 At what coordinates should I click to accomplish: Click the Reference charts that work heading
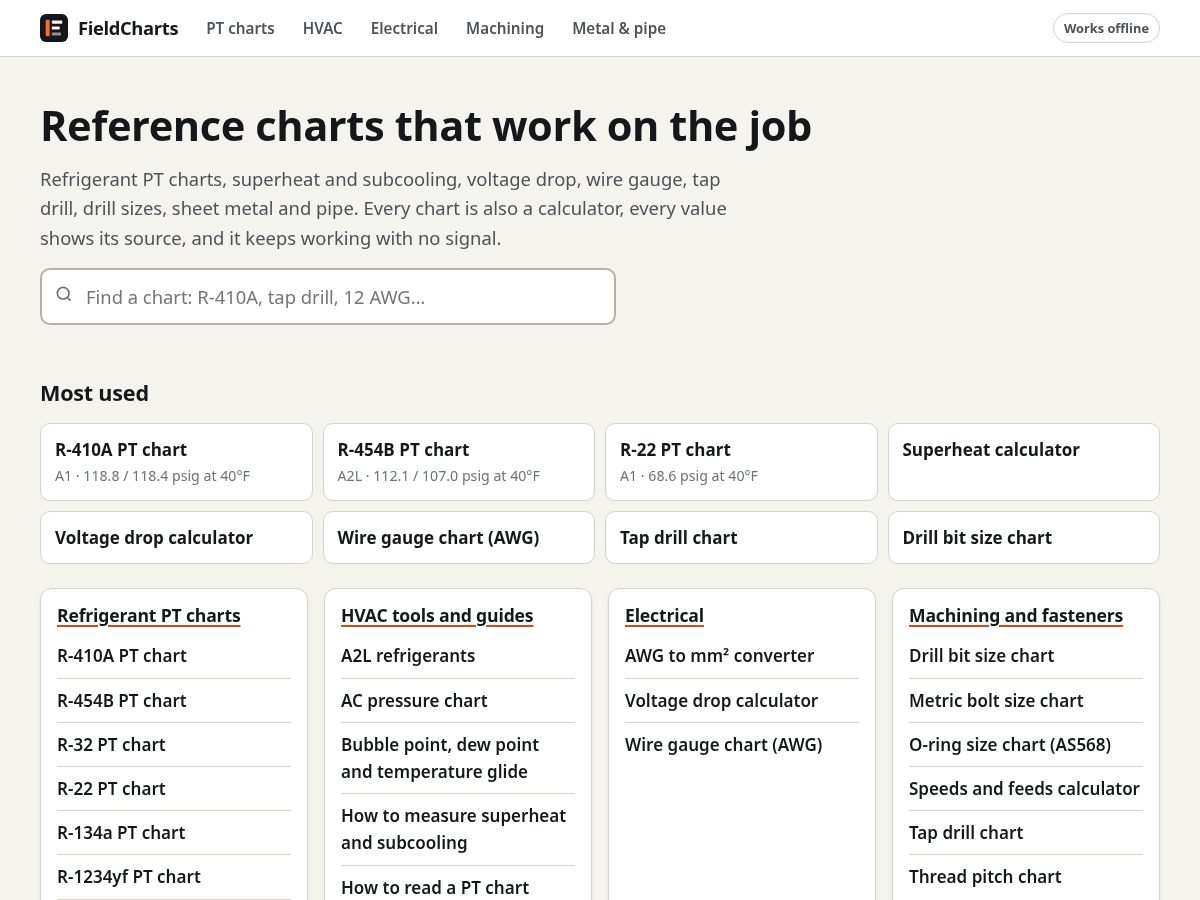coord(426,127)
